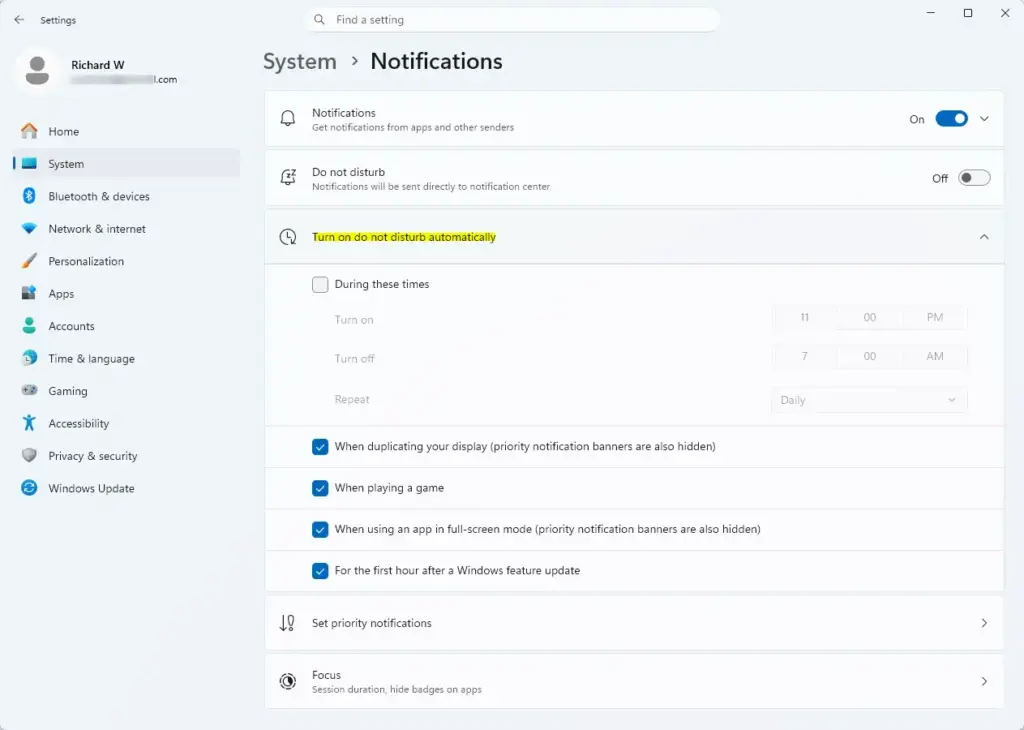Click the Accessibility figure icon
Screen dimensions: 1024x730
point(29,423)
